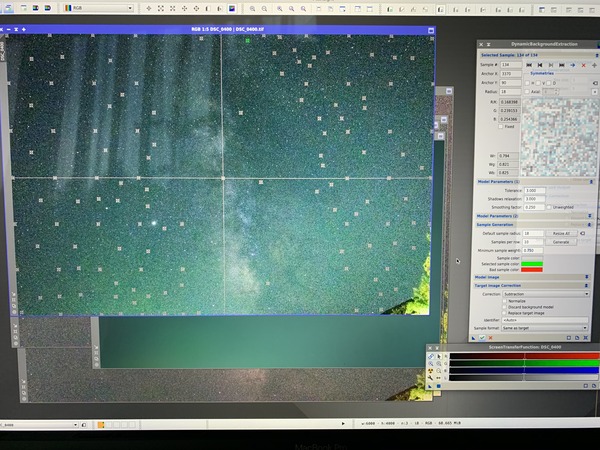The image size is (600, 450).
Task: Toggle the STF link RGB channels icon
Action: click(430, 356)
